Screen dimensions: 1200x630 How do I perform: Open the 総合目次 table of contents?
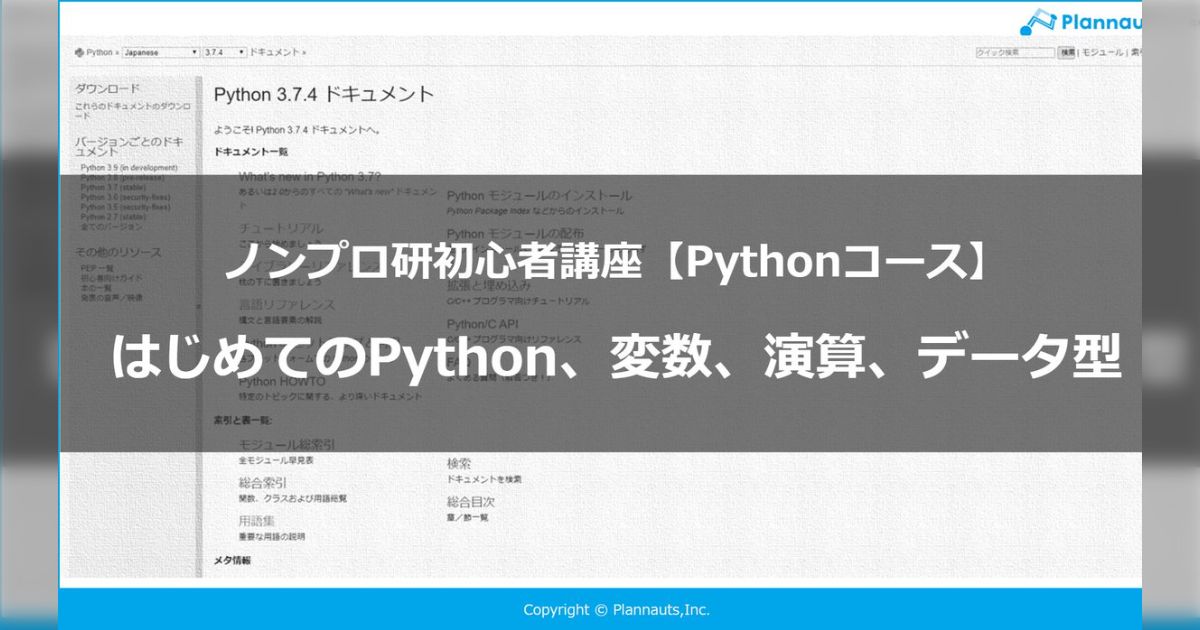click(x=470, y=501)
